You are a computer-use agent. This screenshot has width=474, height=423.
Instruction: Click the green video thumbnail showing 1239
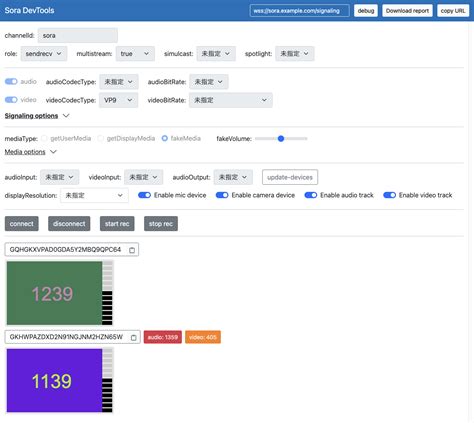pyautogui.click(x=54, y=293)
